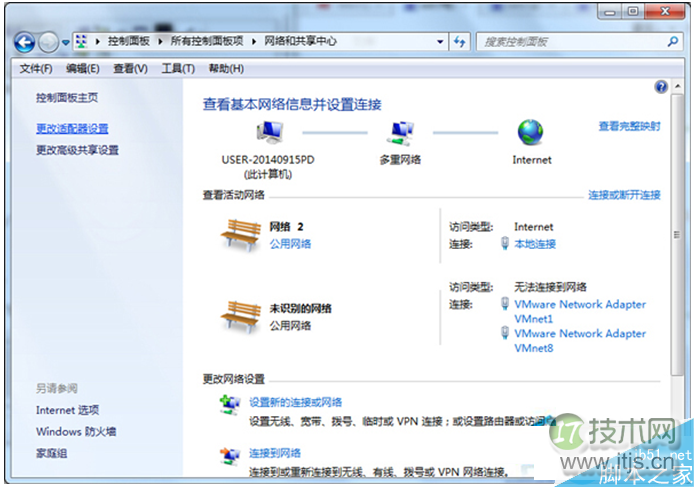694x487 pixels.
Task: Click the magnifier search icon
Action: (x=673, y=42)
